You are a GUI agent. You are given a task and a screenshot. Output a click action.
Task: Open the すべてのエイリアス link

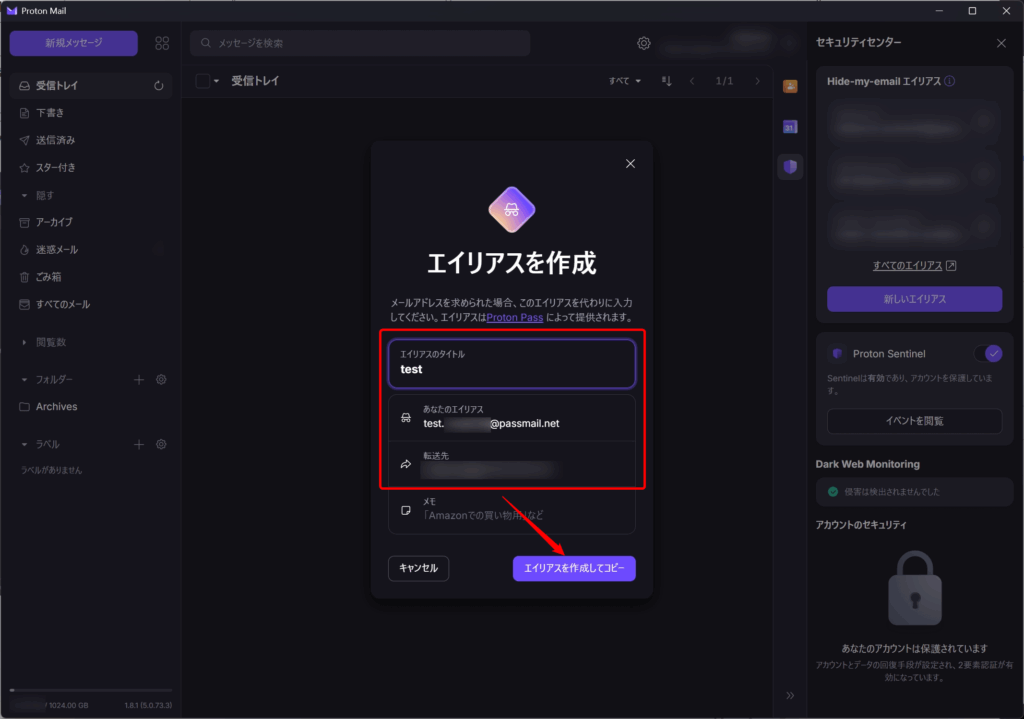tap(914, 266)
